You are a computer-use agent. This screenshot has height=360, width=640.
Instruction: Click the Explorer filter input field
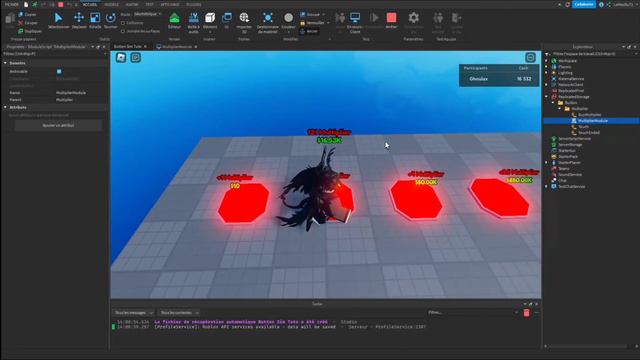tap(594, 54)
